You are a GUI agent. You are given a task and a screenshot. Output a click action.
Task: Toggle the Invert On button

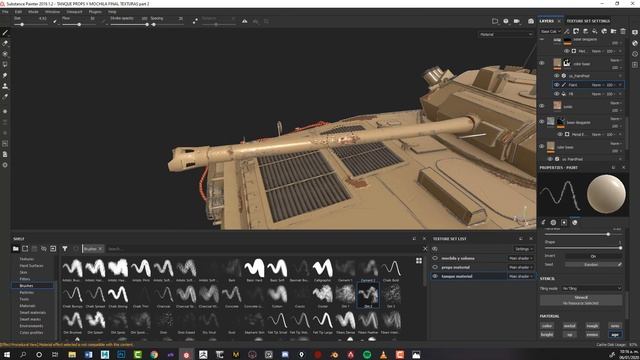pos(593,256)
